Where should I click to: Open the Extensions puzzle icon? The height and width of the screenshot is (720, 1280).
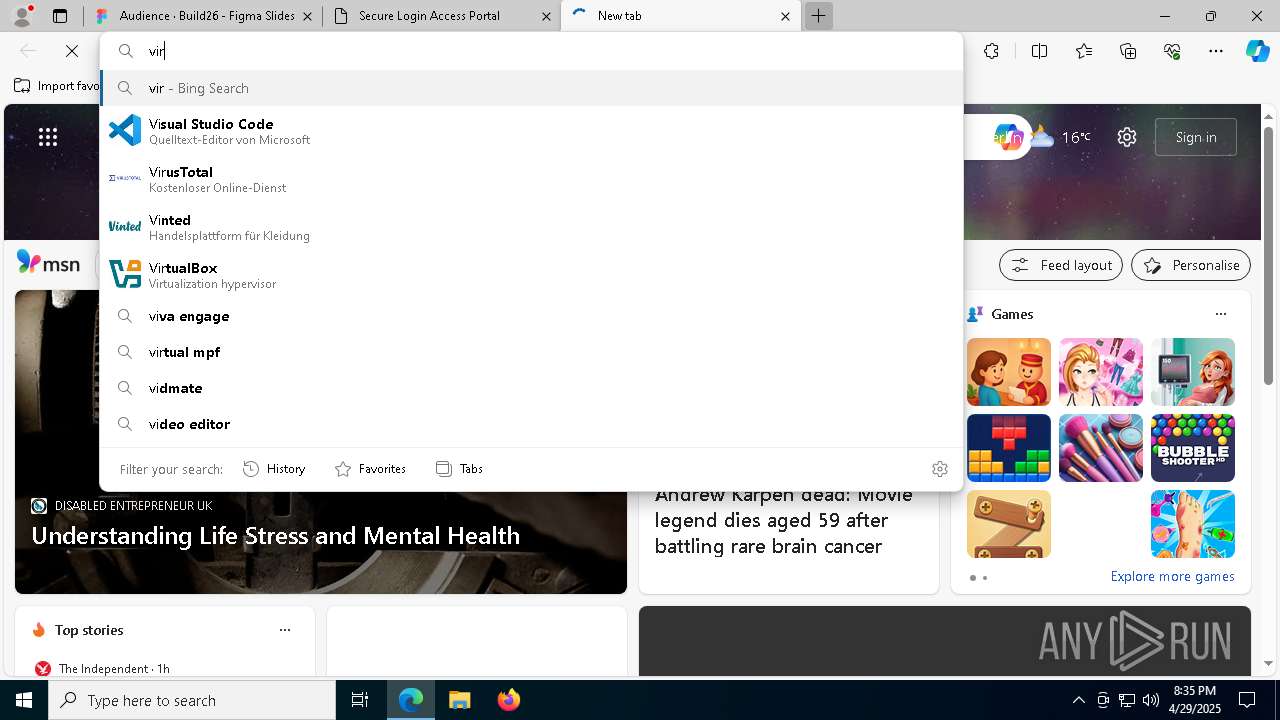coord(991,51)
